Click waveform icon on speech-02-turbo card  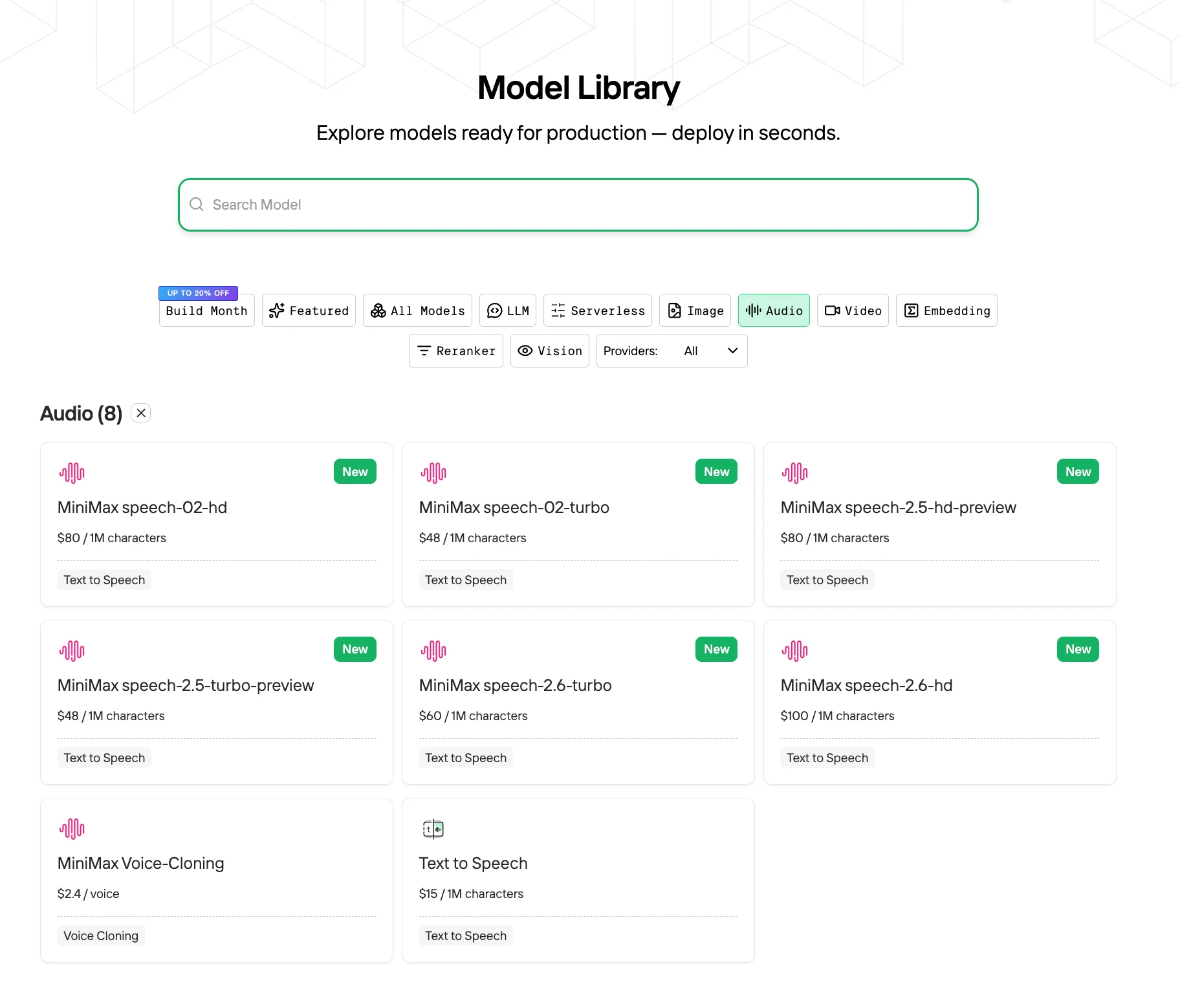[x=433, y=473]
